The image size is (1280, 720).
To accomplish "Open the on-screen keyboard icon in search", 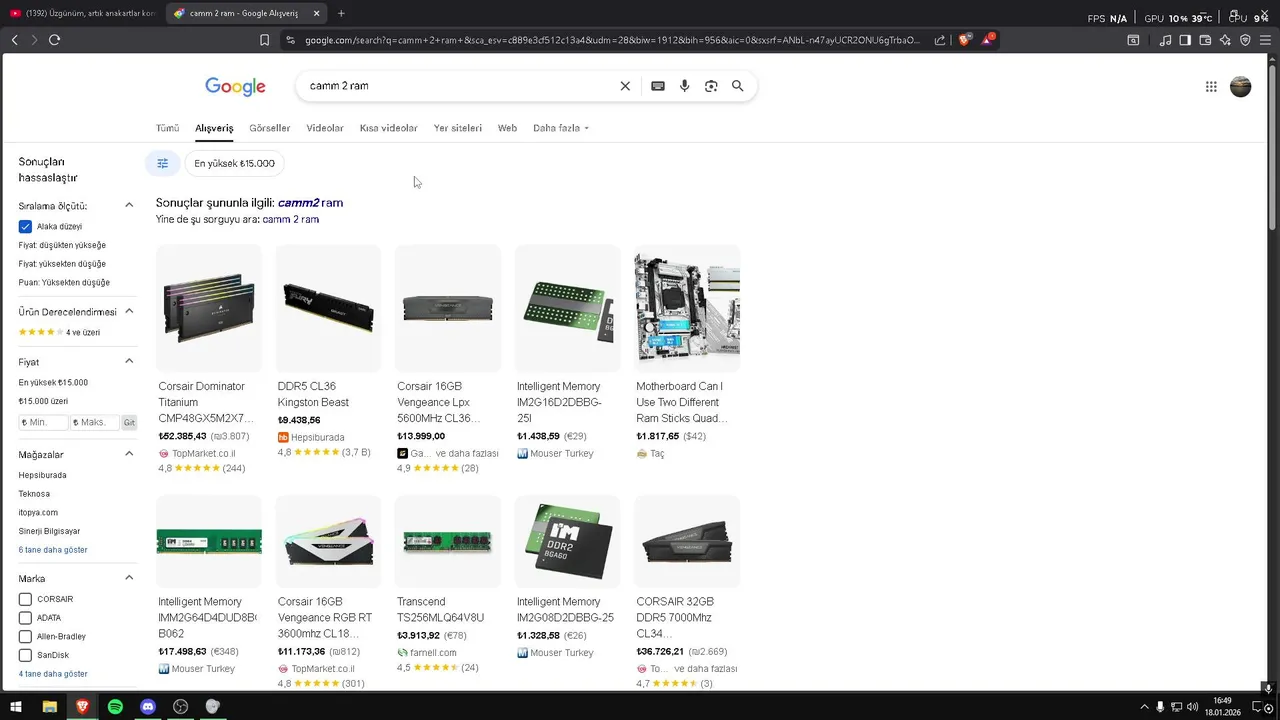I will [x=657, y=86].
